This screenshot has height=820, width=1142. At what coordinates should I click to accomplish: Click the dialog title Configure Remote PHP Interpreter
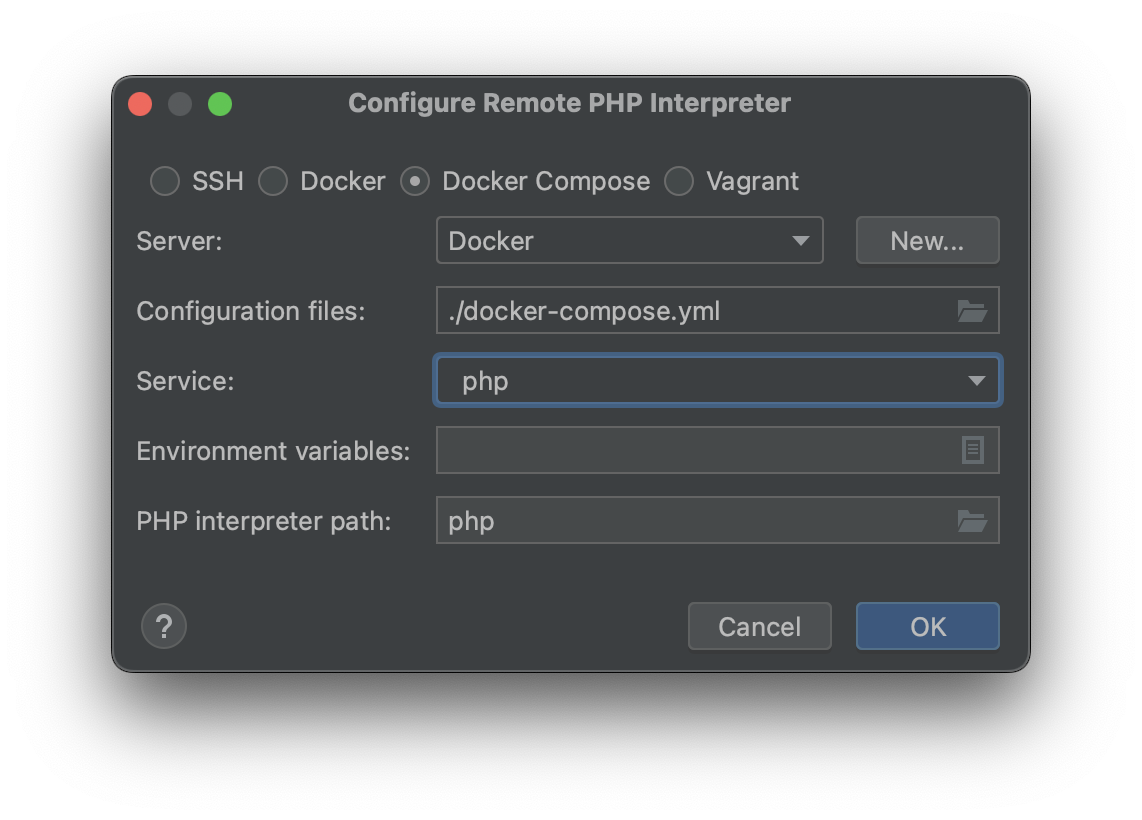[569, 103]
